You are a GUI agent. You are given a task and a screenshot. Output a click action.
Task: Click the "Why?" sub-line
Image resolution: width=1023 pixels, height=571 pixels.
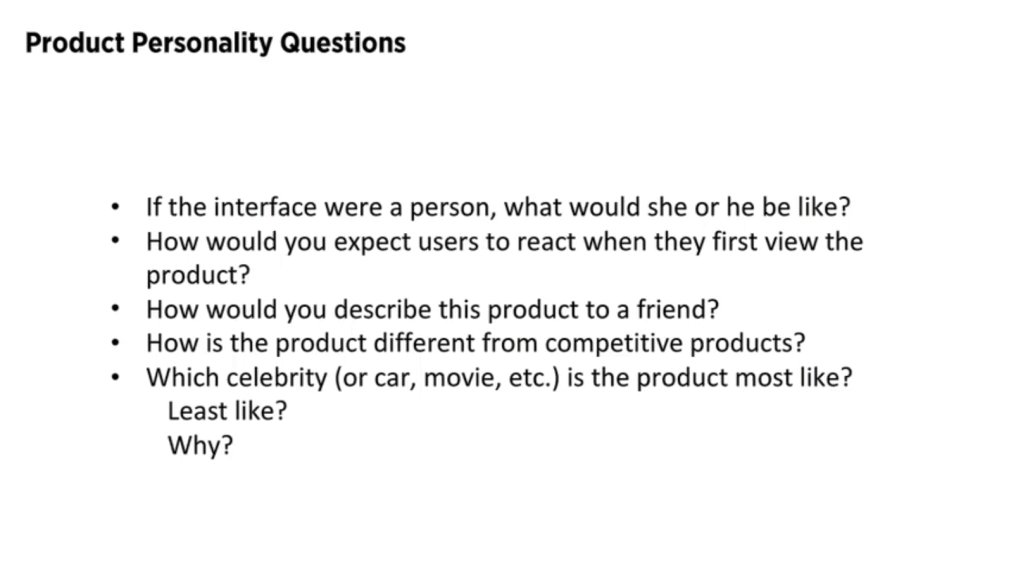pyautogui.click(x=200, y=445)
